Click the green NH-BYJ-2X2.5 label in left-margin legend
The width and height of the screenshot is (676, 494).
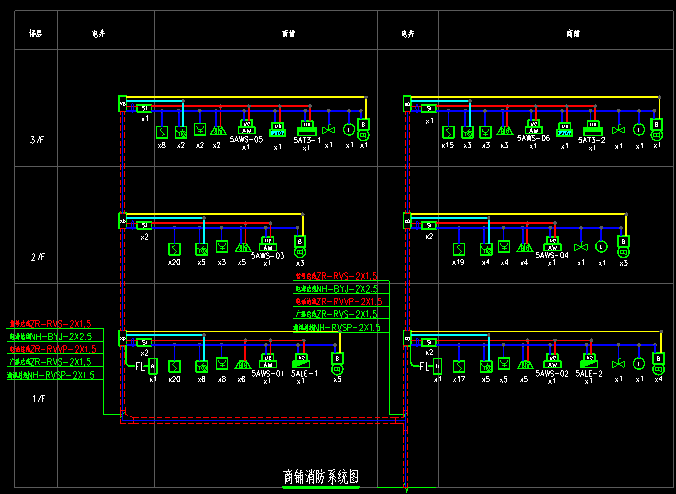click(50, 336)
